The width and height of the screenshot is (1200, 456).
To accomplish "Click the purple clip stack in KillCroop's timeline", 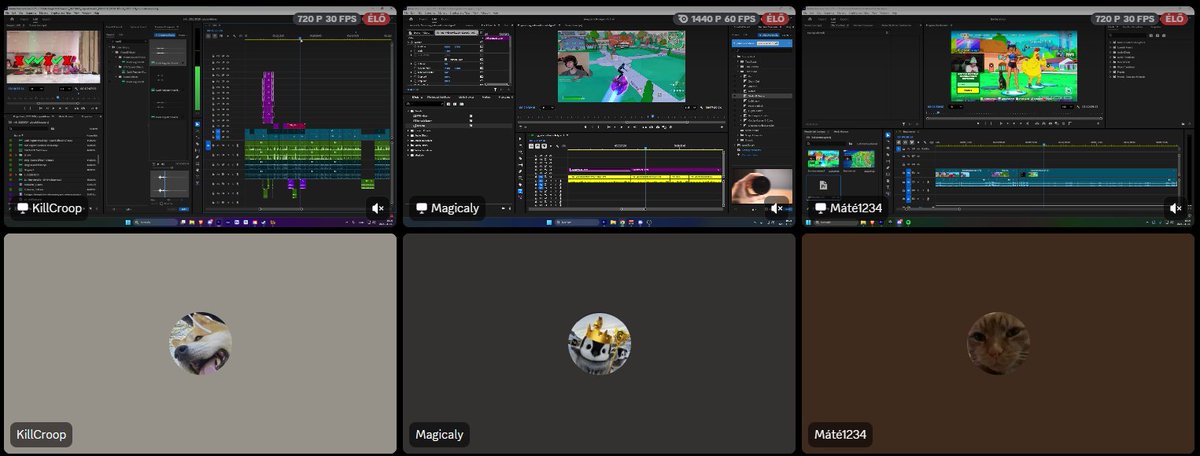I will (x=268, y=98).
